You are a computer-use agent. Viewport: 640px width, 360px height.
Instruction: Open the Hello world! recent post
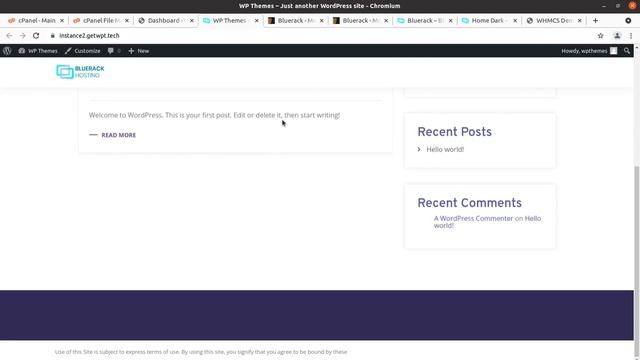[445, 149]
